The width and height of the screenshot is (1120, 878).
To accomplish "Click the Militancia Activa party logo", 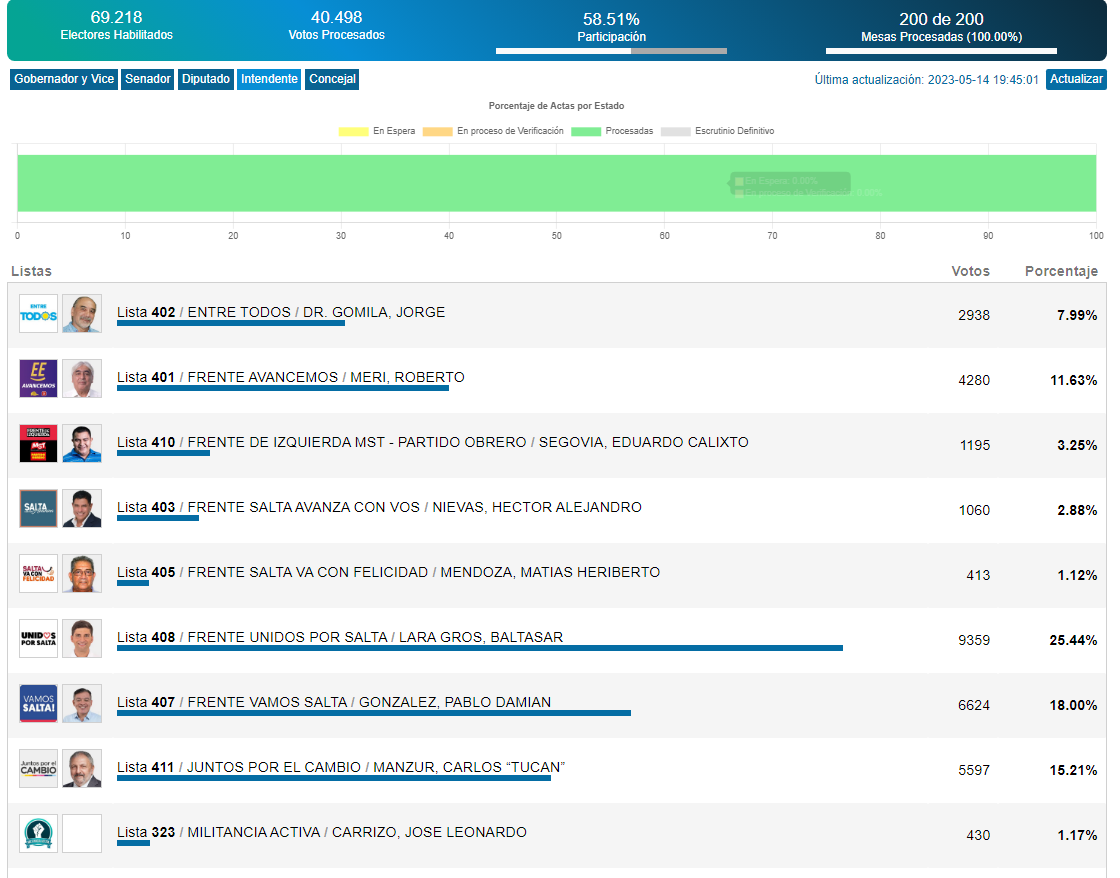I will 39,834.
